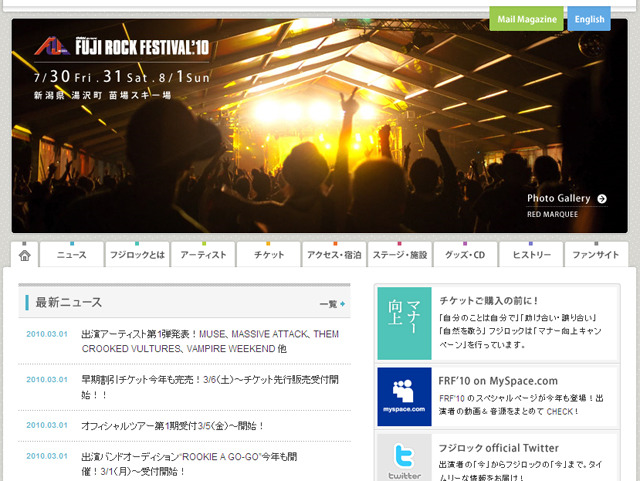
Task: Click the 一覧 news list link
Action: [328, 304]
